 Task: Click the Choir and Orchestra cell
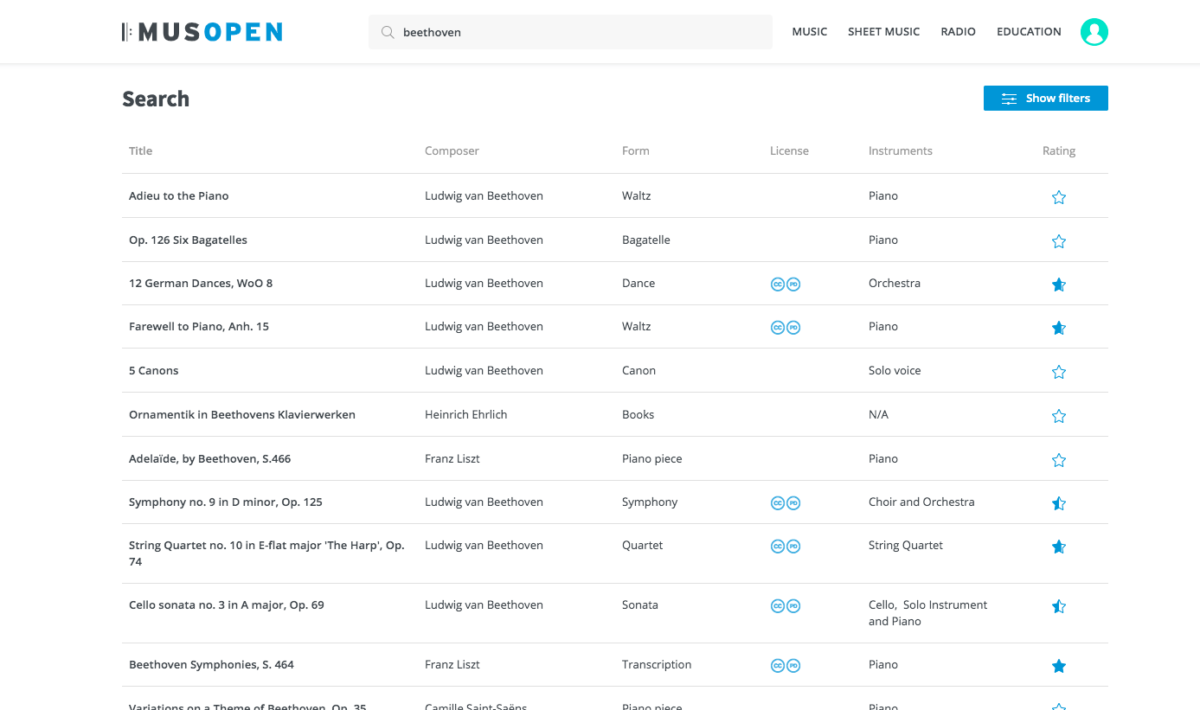[922, 502]
